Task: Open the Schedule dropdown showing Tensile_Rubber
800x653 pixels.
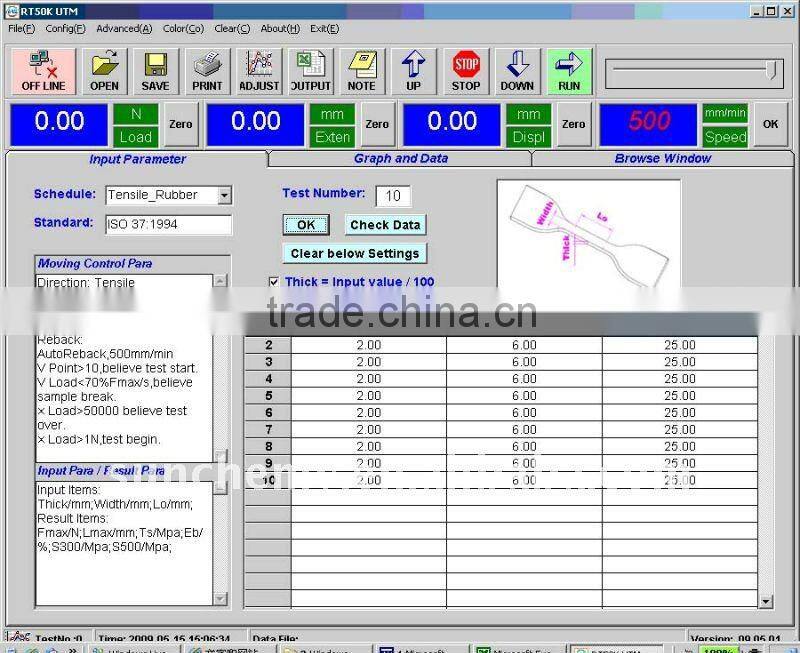Action: tap(227, 195)
